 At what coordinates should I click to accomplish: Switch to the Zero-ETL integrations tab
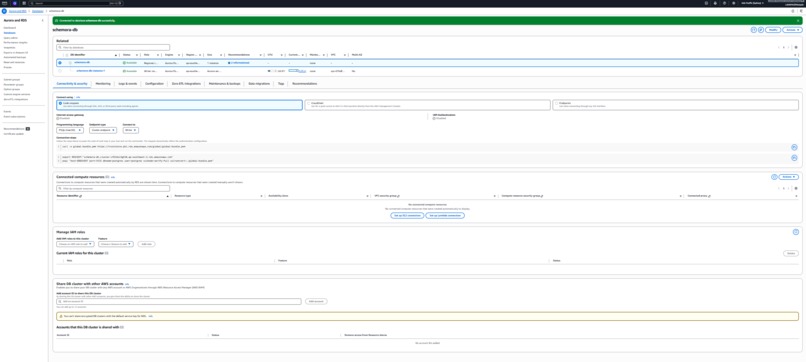point(186,83)
